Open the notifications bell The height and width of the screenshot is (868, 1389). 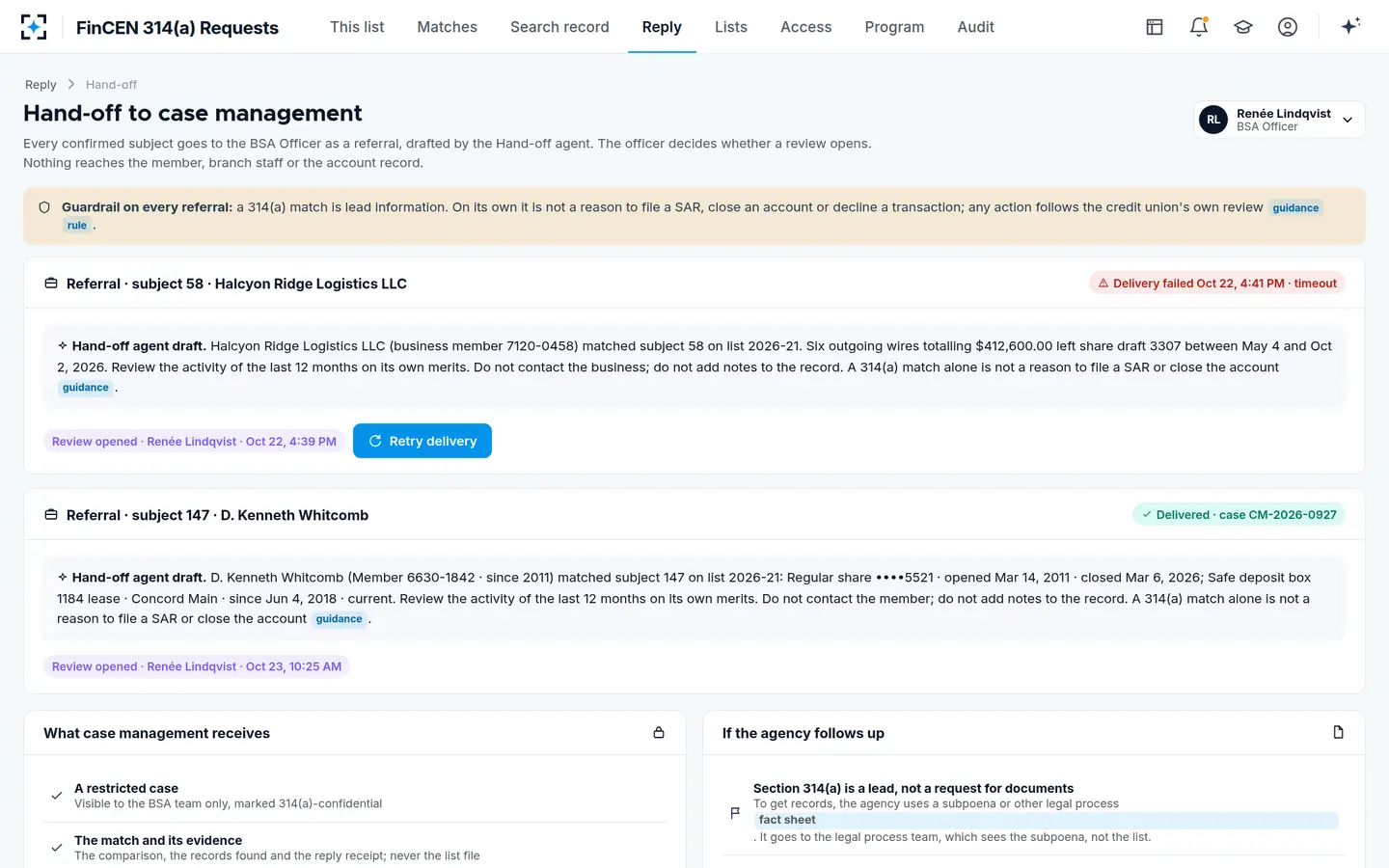[x=1199, y=27]
